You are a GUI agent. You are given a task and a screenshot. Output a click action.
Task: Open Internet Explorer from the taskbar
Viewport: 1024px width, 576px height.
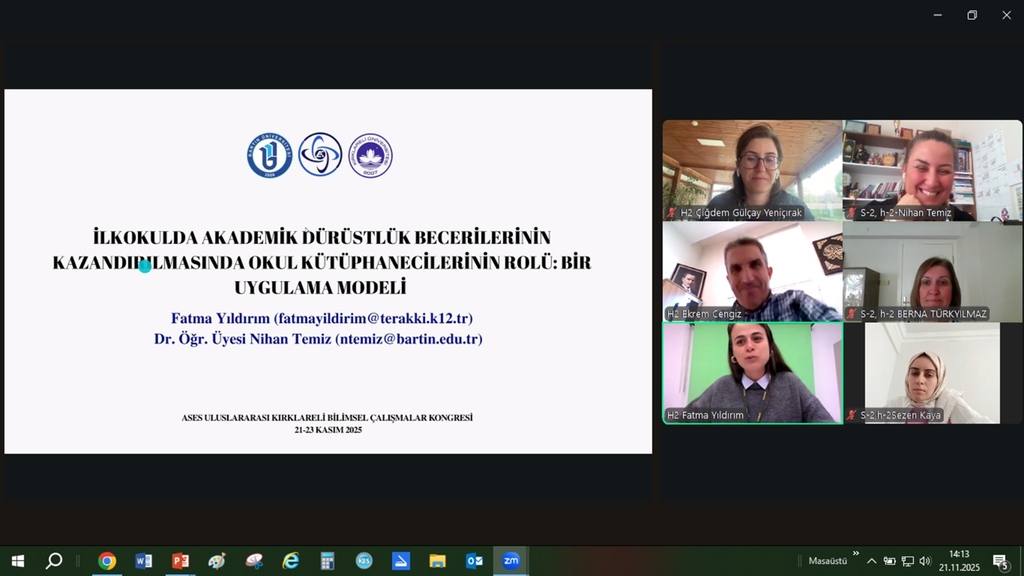(x=290, y=561)
